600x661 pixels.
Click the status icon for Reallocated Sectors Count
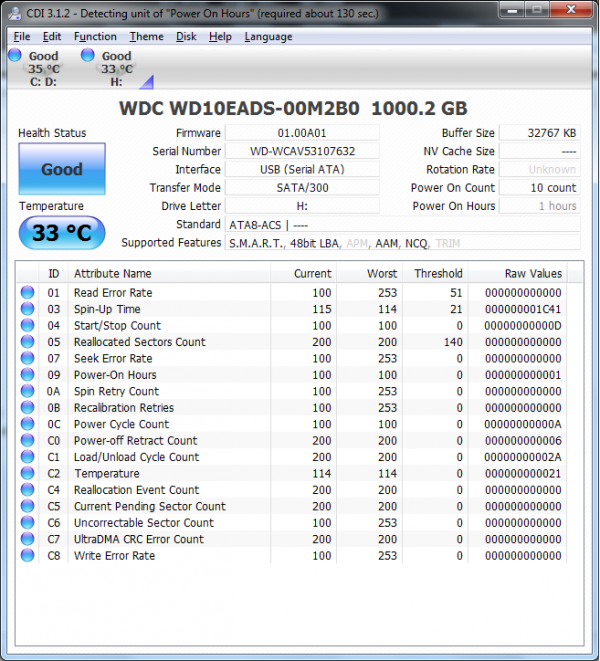[x=27, y=342]
